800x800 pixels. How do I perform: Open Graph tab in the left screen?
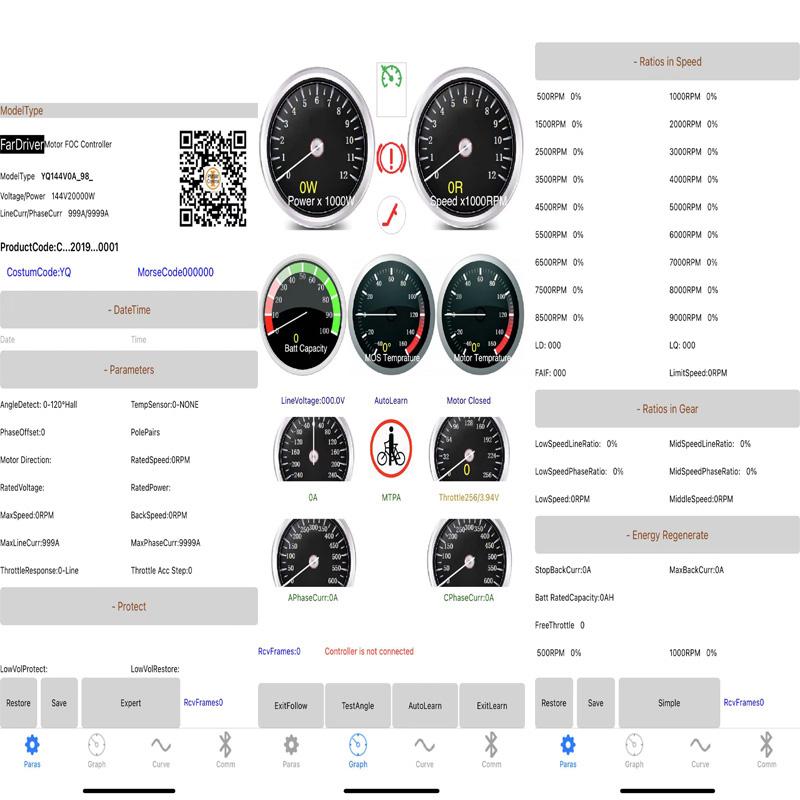pos(96,751)
